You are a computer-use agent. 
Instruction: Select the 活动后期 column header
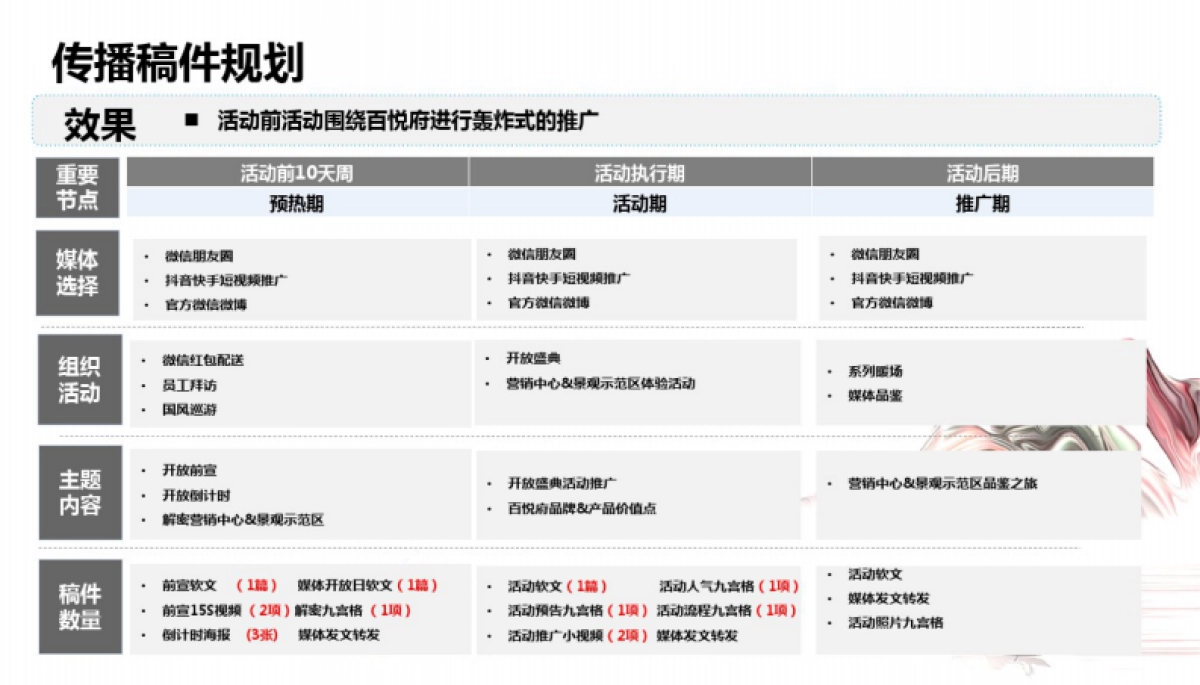point(982,173)
